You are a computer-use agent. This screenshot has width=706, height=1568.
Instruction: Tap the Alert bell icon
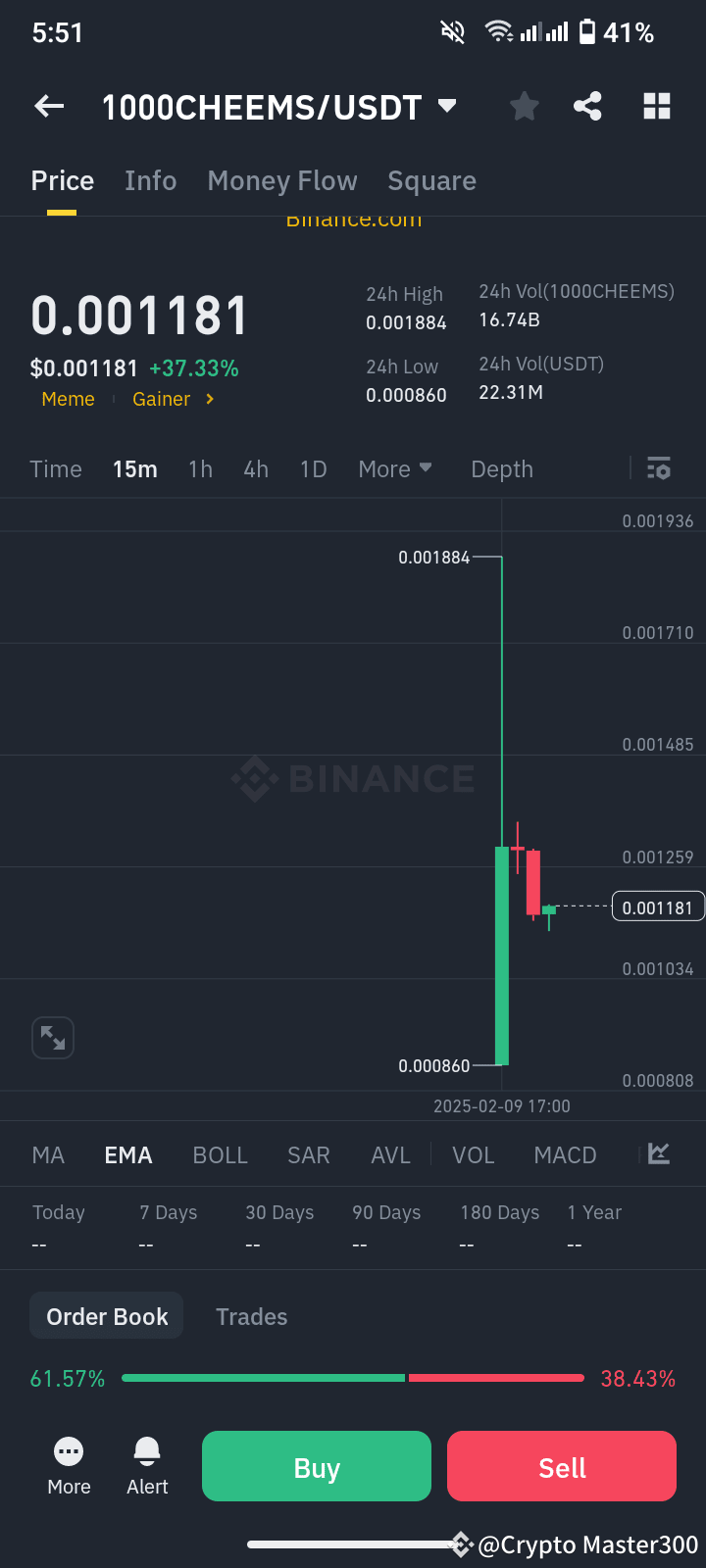146,1465
